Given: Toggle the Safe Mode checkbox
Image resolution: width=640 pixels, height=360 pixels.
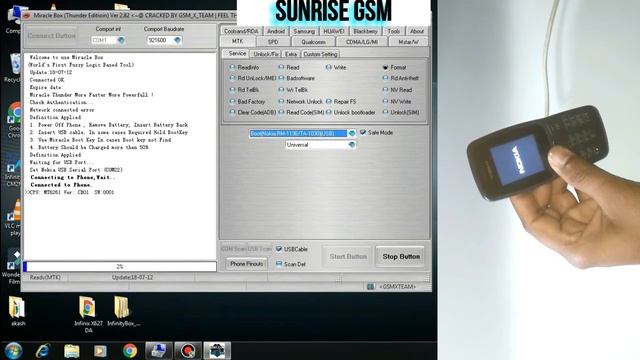Looking at the screenshot, I should (x=363, y=133).
